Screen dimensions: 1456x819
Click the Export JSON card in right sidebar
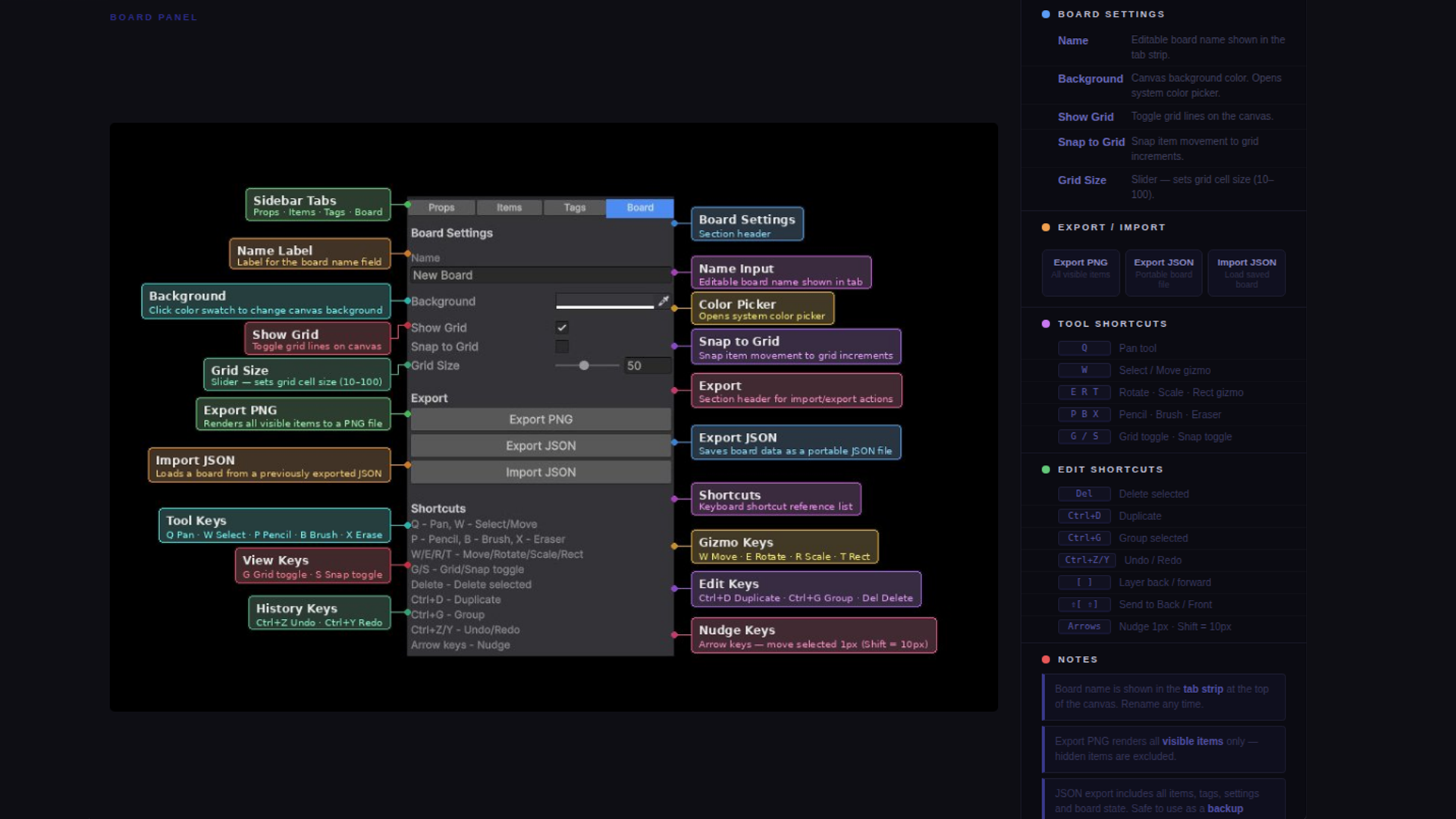click(x=1163, y=272)
